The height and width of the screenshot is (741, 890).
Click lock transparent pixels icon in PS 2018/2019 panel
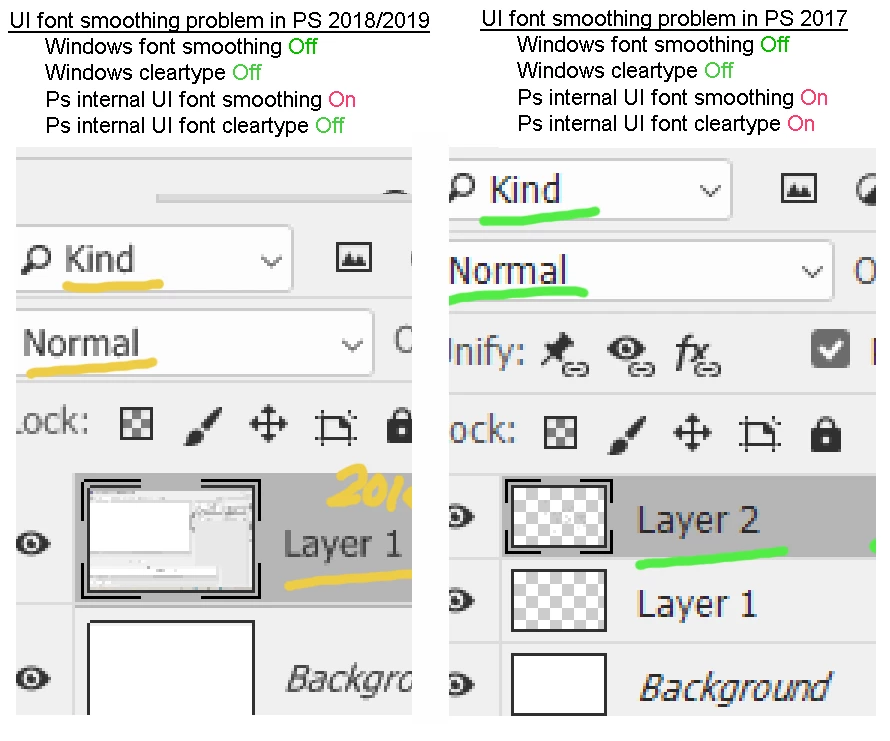pyautogui.click(x=136, y=424)
